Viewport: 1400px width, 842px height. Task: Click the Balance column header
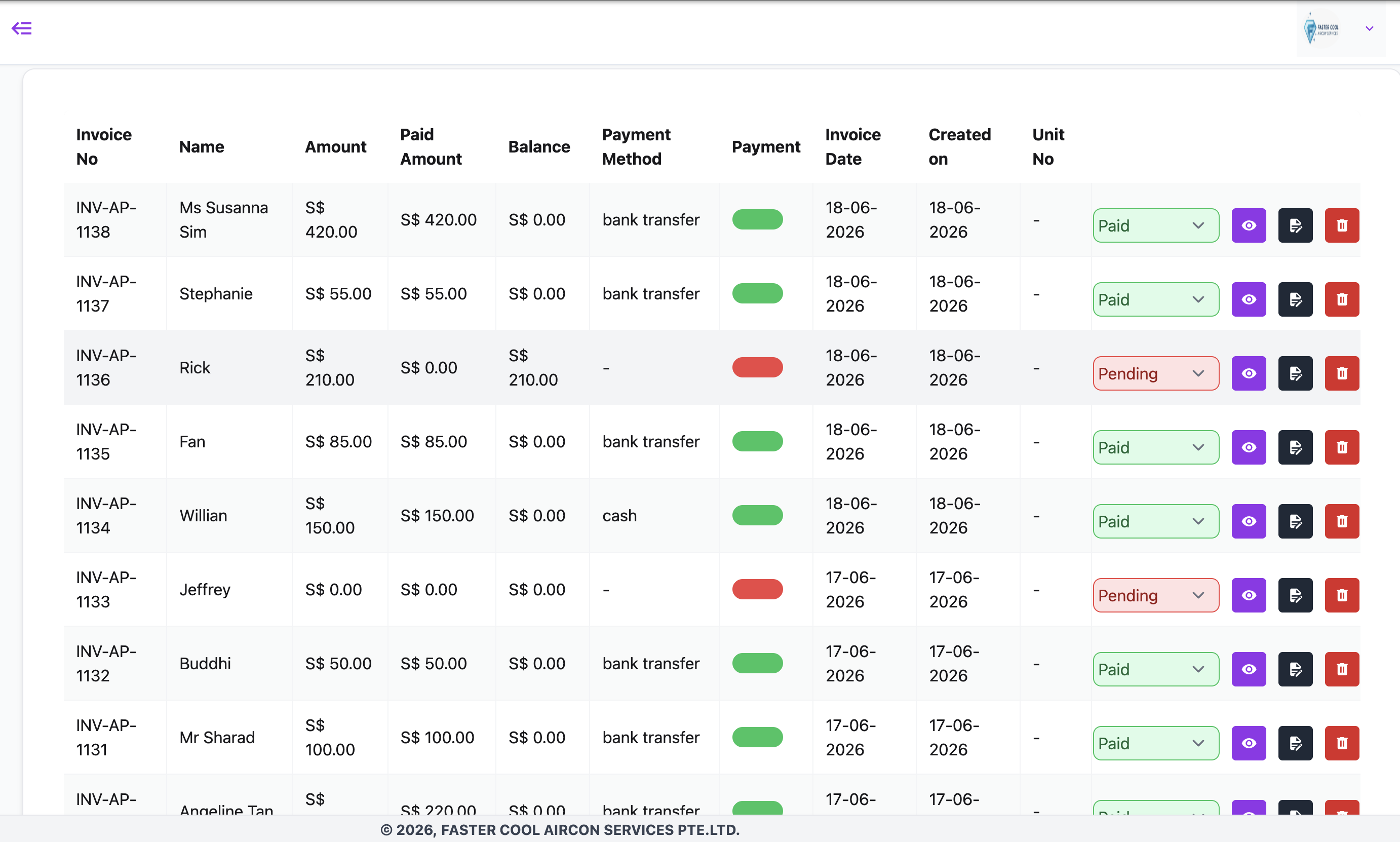pyautogui.click(x=539, y=147)
